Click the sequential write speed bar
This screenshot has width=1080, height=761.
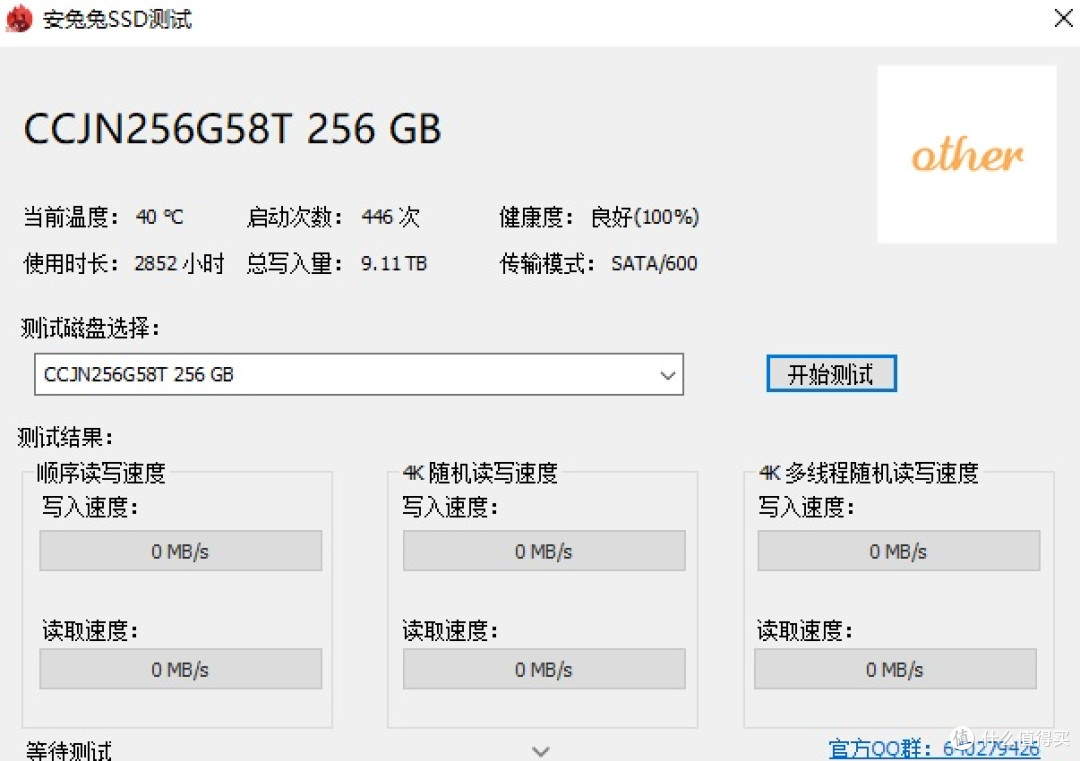click(180, 551)
